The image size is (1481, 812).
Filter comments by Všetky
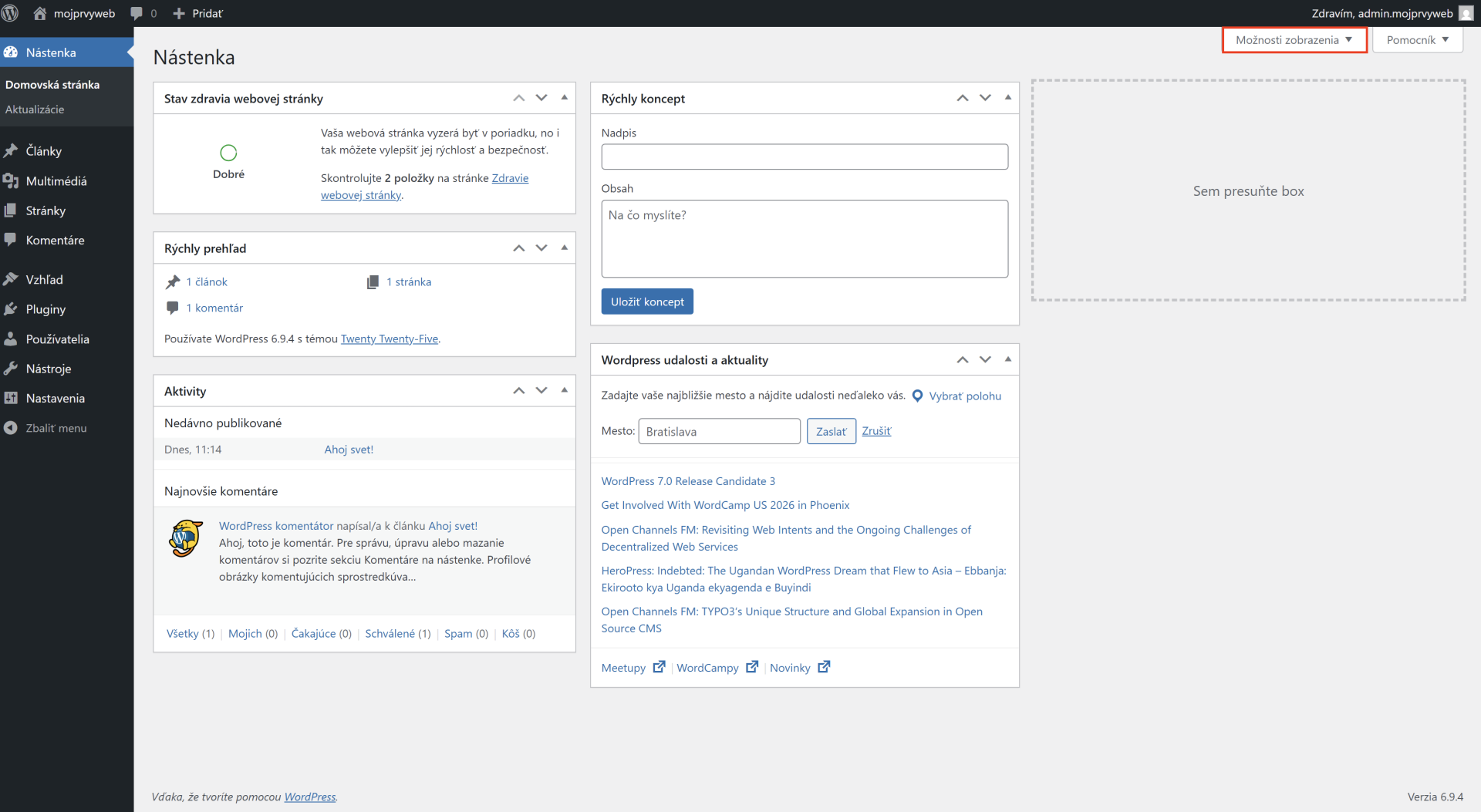pos(182,634)
